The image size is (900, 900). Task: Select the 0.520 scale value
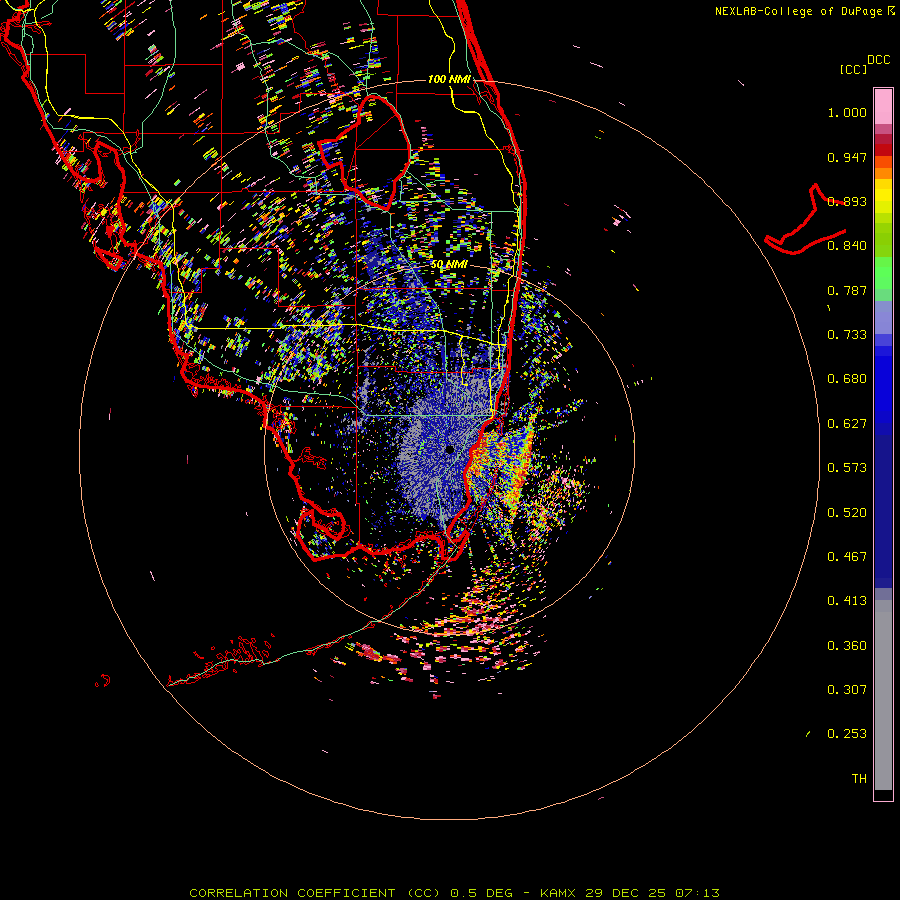847,513
